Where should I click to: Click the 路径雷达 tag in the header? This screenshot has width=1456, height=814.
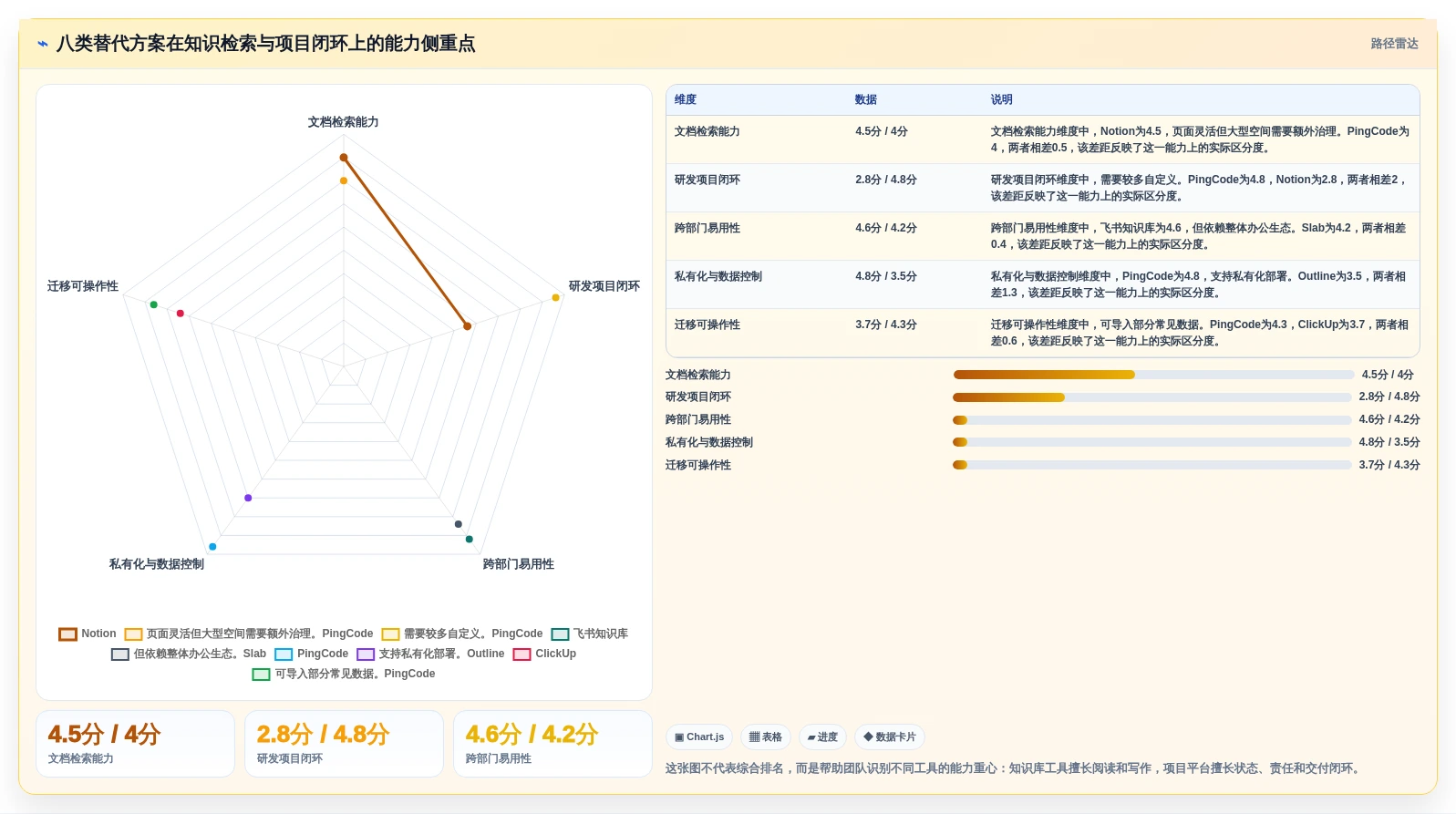pos(1394,44)
